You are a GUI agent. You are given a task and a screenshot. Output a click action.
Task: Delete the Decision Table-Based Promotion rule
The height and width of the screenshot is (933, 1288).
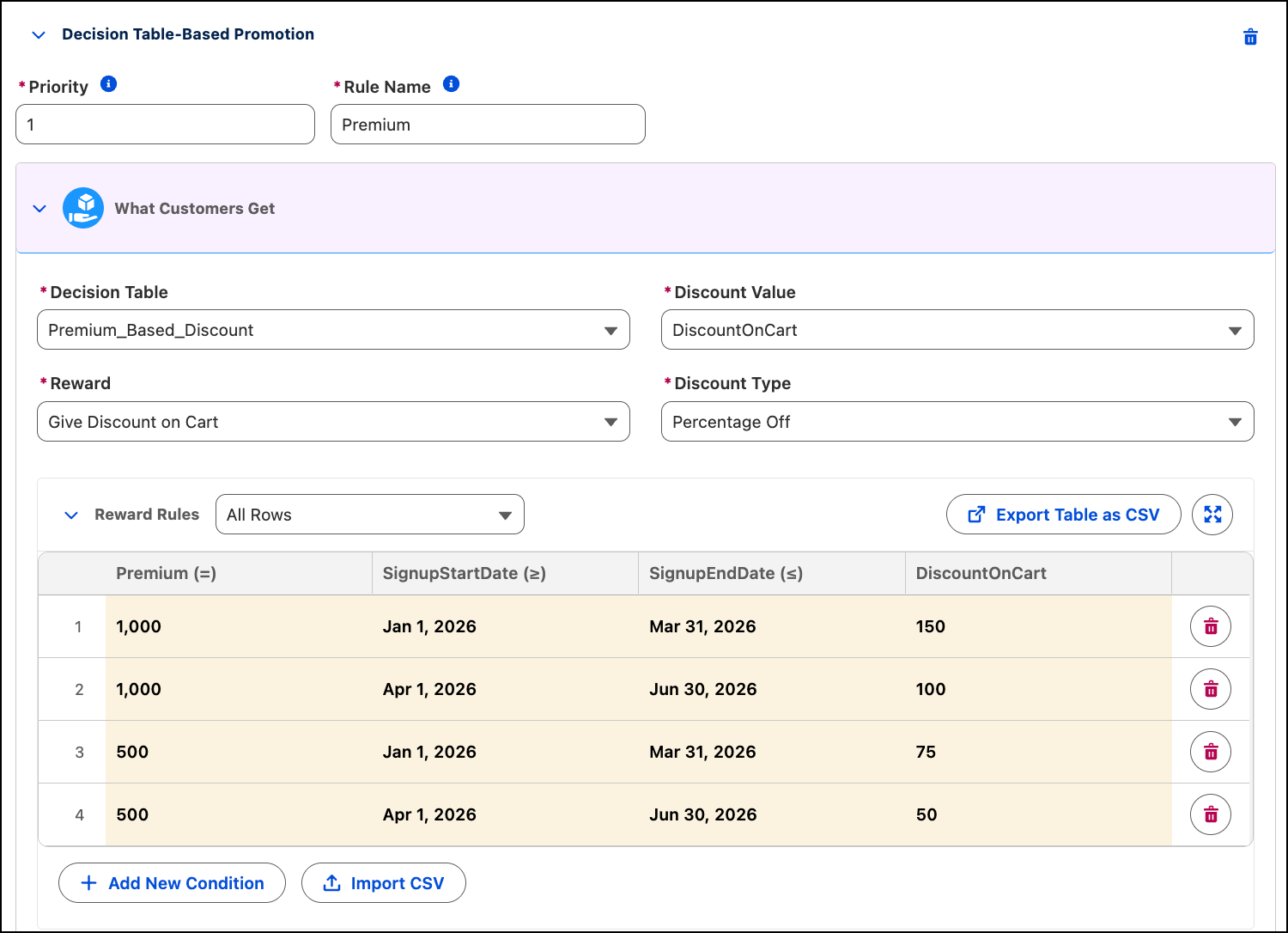point(1250,37)
